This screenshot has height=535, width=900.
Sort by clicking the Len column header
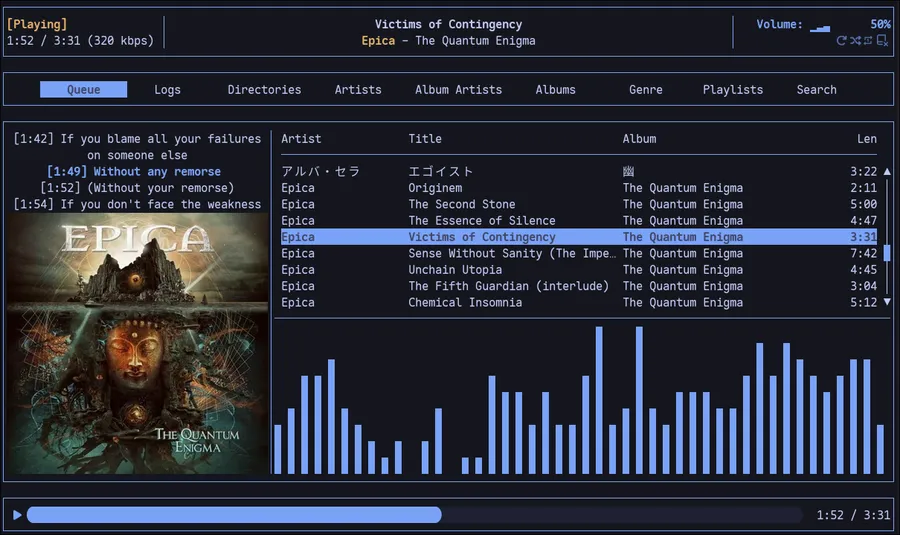866,139
